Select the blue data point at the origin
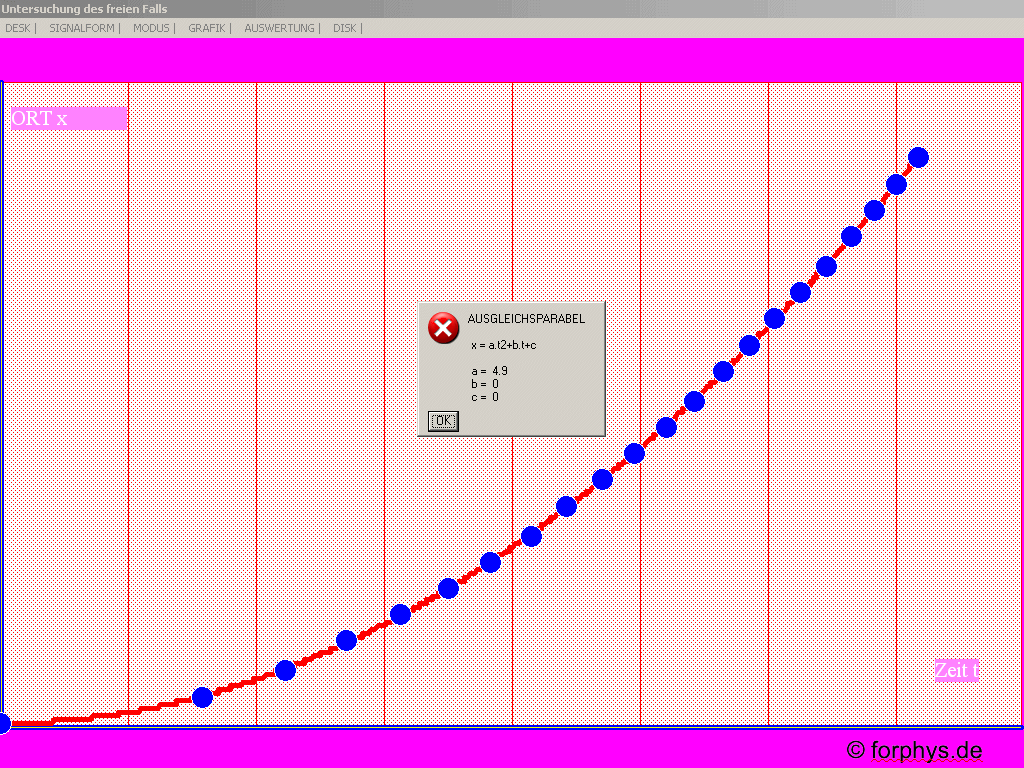The width and height of the screenshot is (1024, 768). [3, 722]
